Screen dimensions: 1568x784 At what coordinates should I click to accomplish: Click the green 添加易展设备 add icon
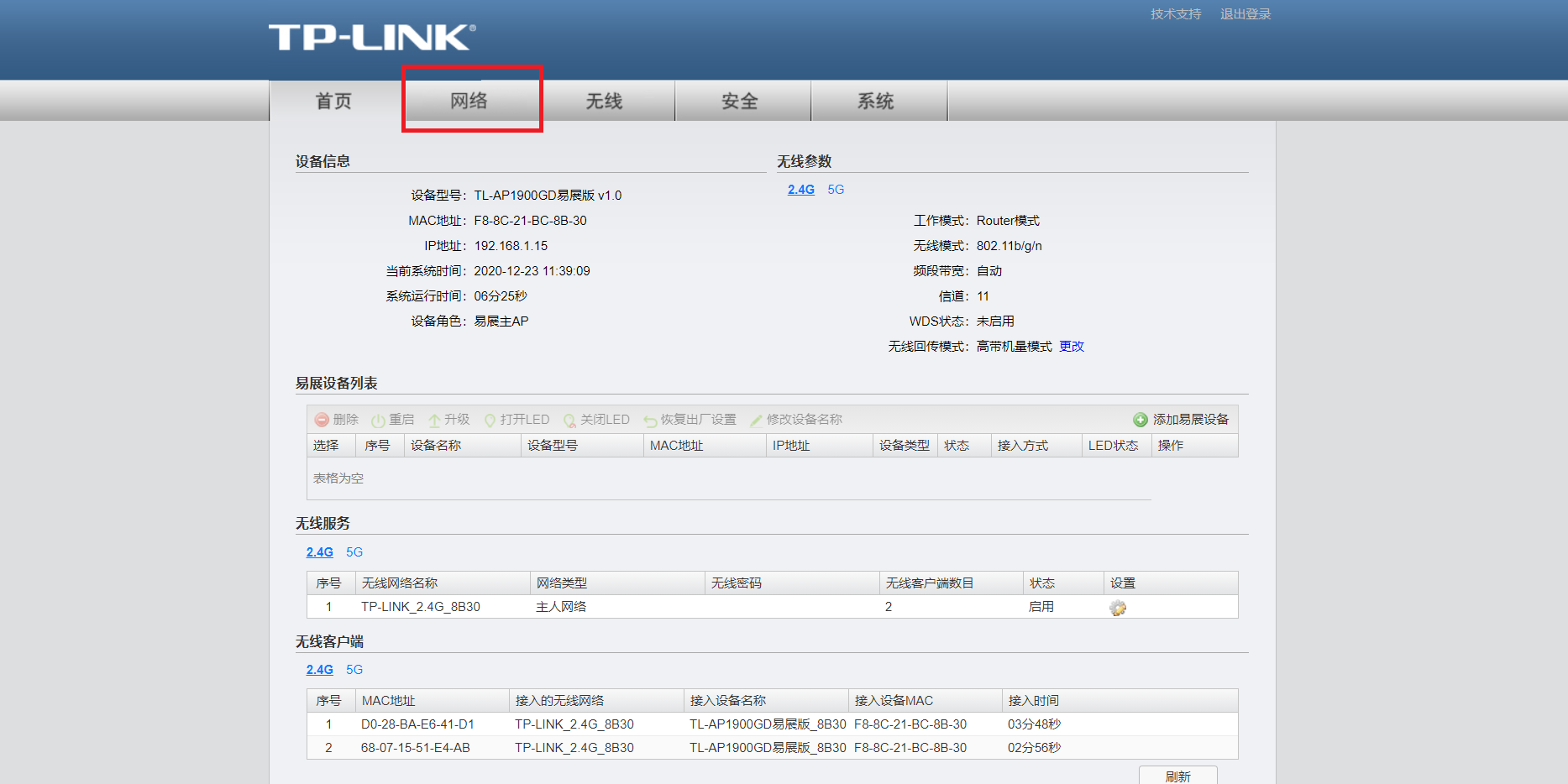[x=1141, y=419]
